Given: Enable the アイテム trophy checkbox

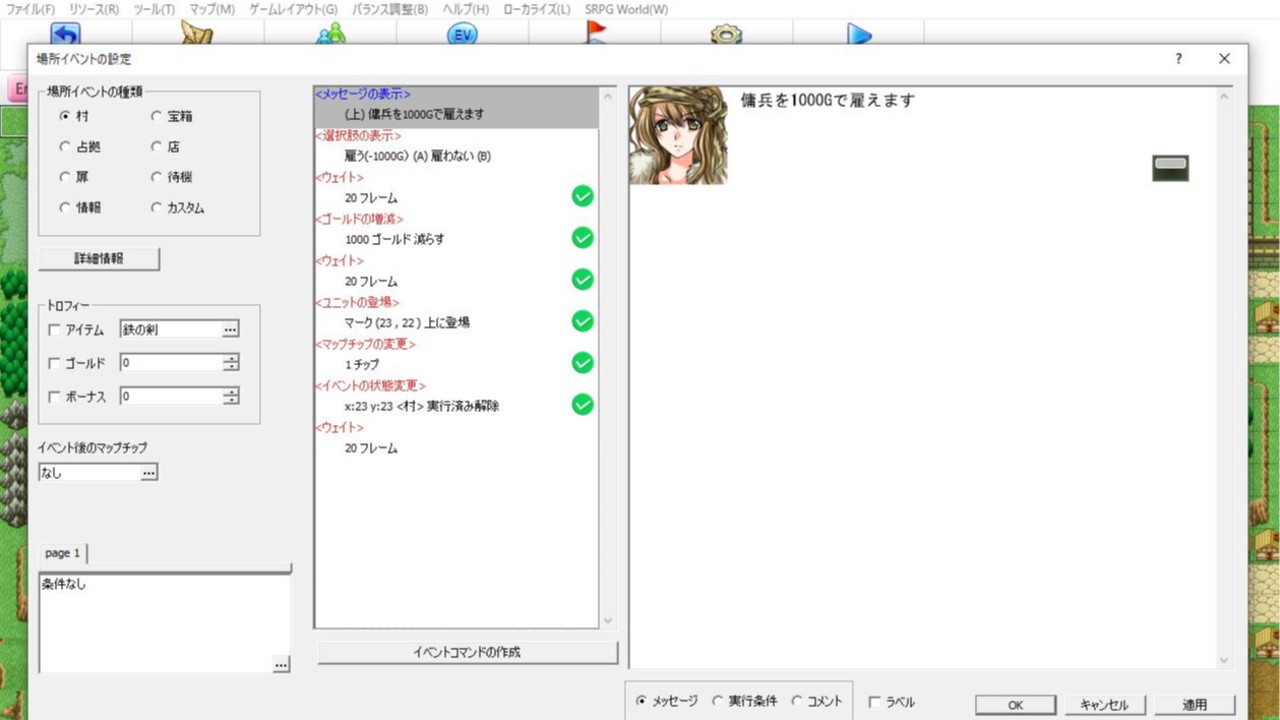Looking at the screenshot, I should 55,329.
